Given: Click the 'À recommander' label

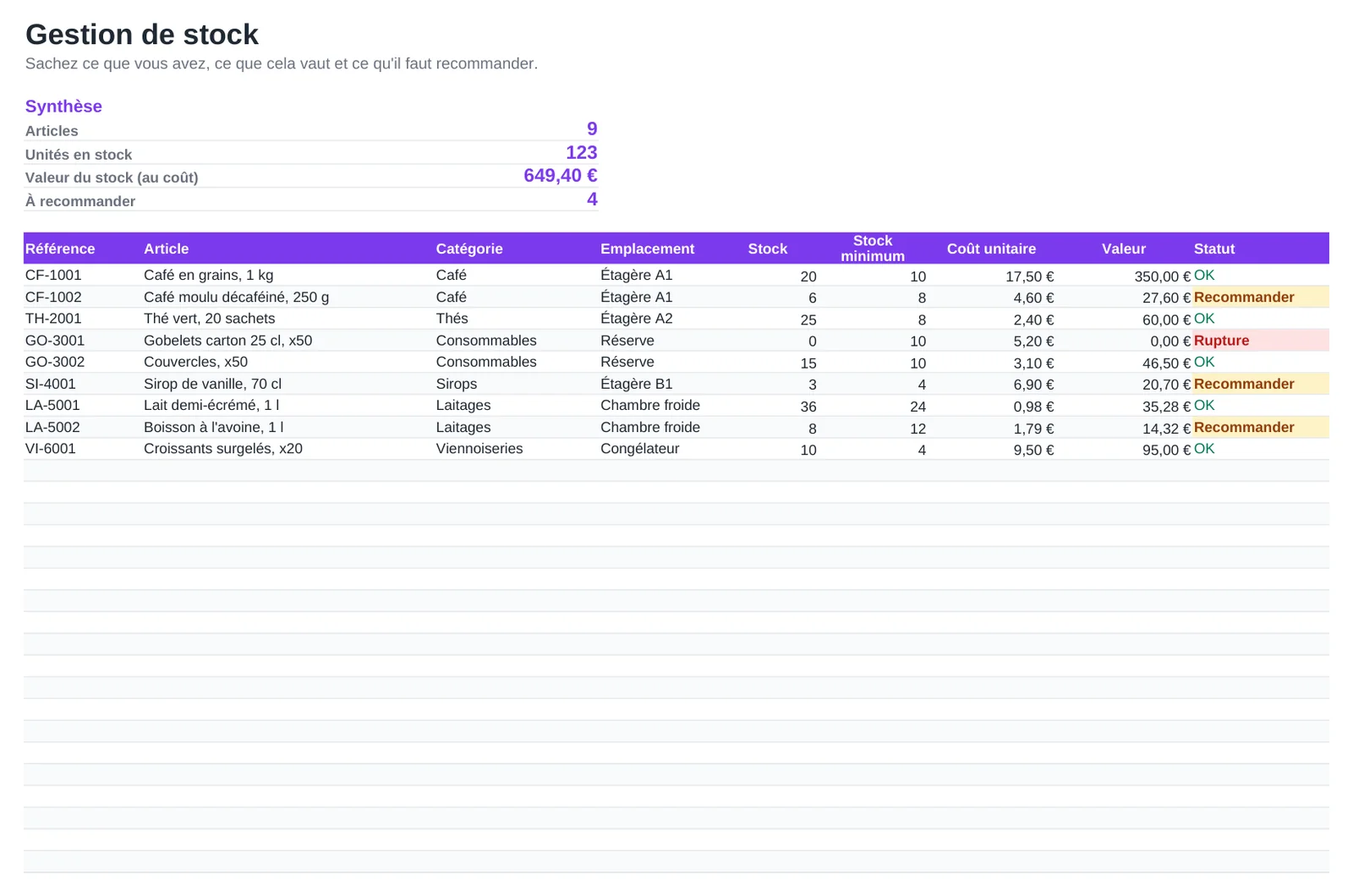Looking at the screenshot, I should [x=80, y=201].
